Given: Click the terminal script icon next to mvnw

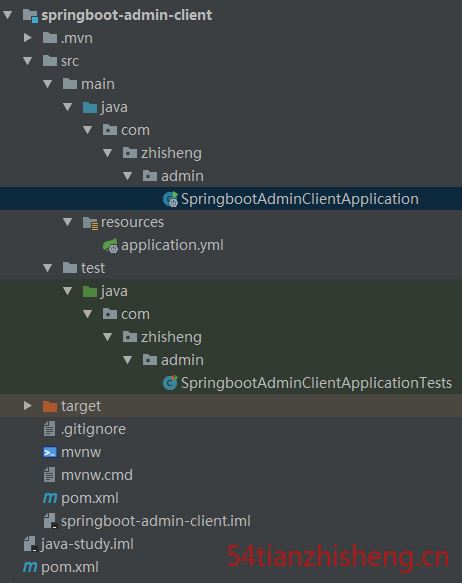Looking at the screenshot, I should (x=50, y=452).
